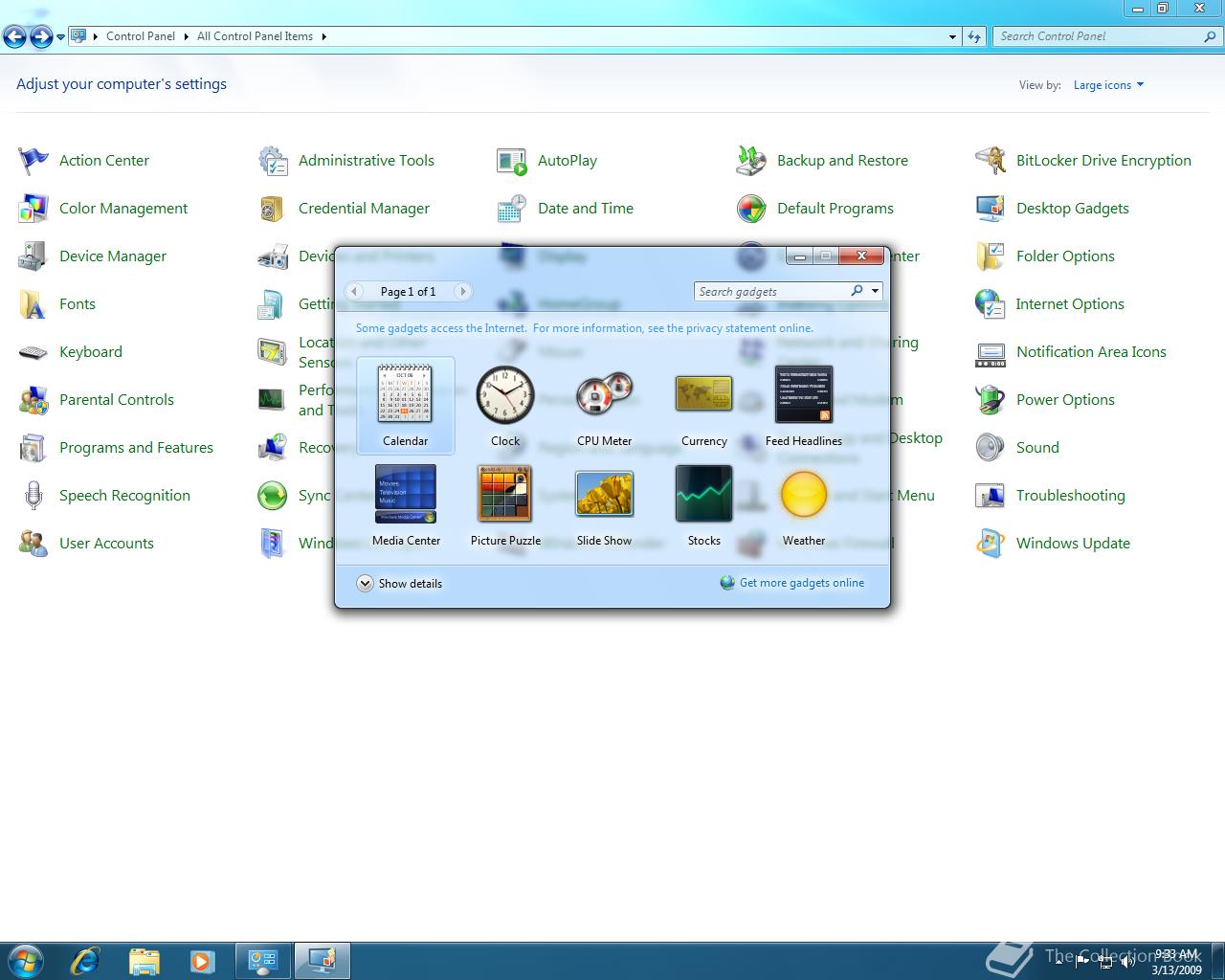The image size is (1225, 980).
Task: Go to previous gadget page arrow
Action: [x=354, y=291]
